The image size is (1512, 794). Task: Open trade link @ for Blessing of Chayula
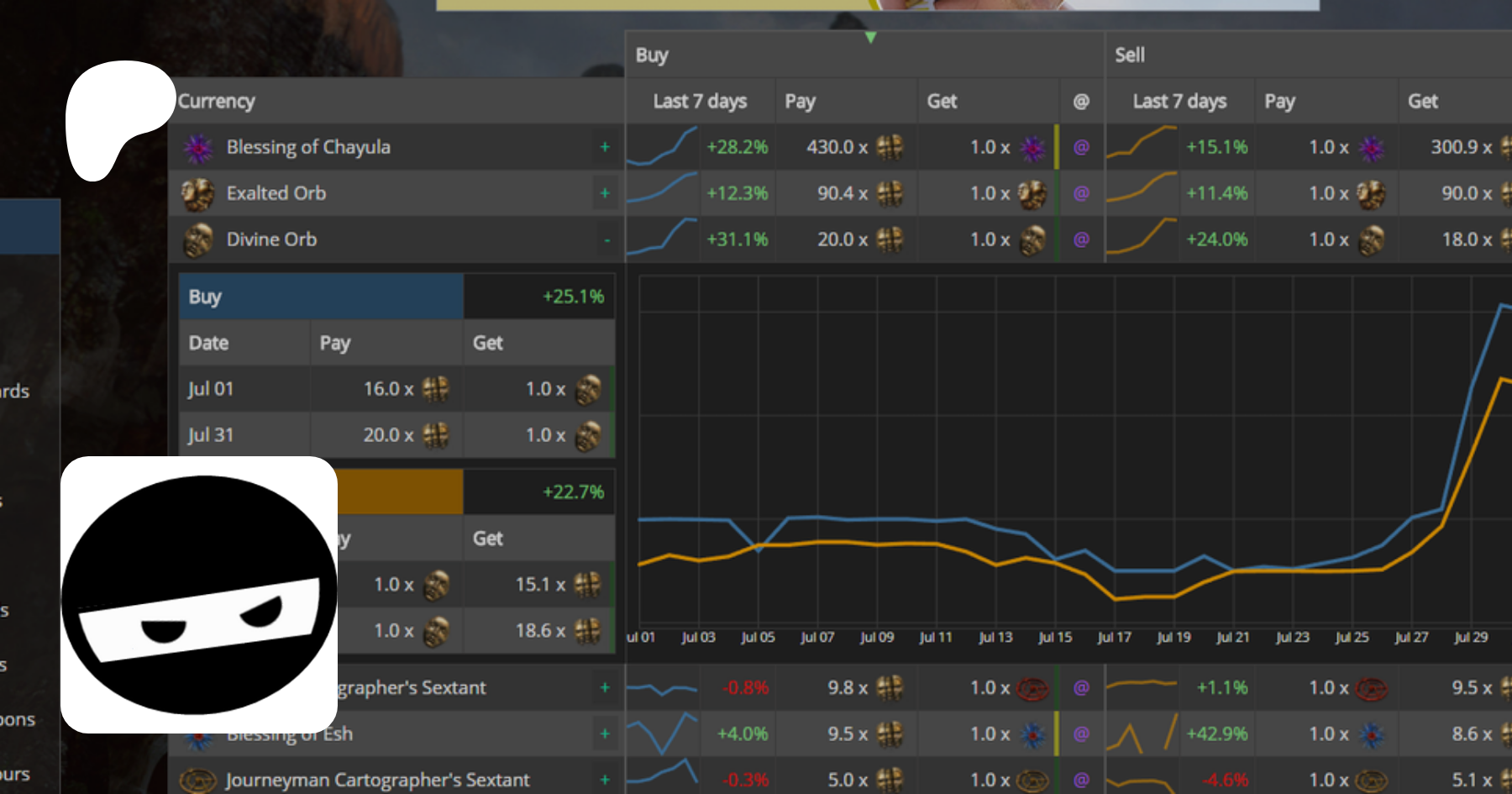(x=1081, y=148)
